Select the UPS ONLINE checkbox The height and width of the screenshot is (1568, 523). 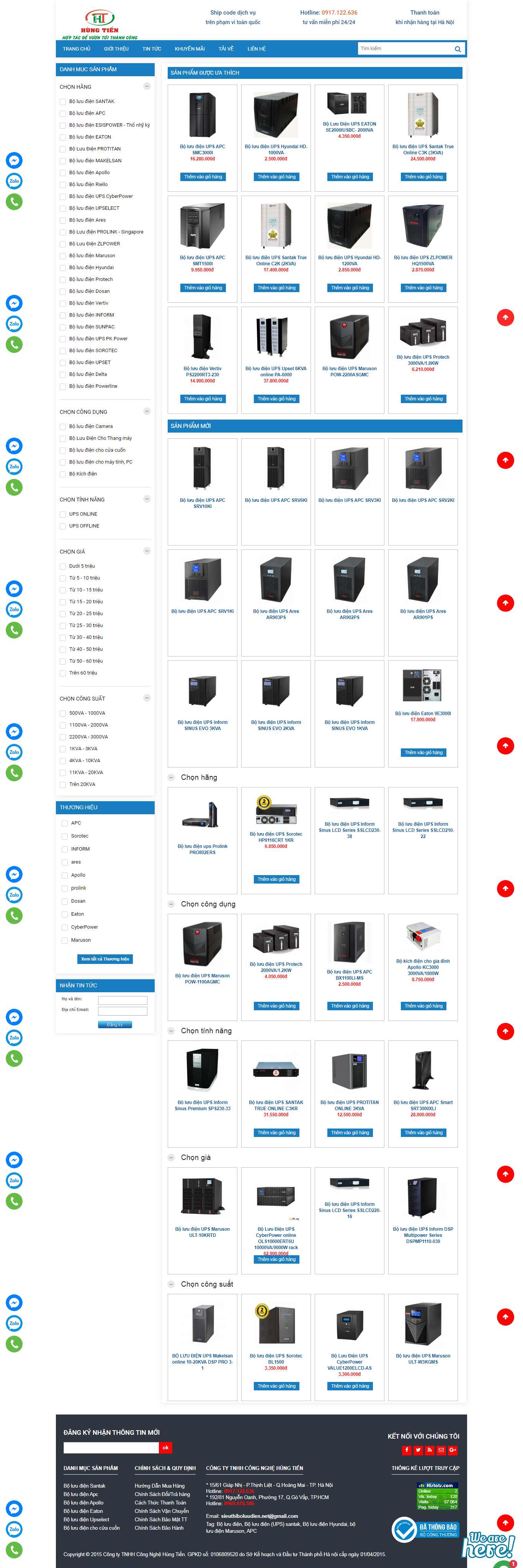pos(63,514)
